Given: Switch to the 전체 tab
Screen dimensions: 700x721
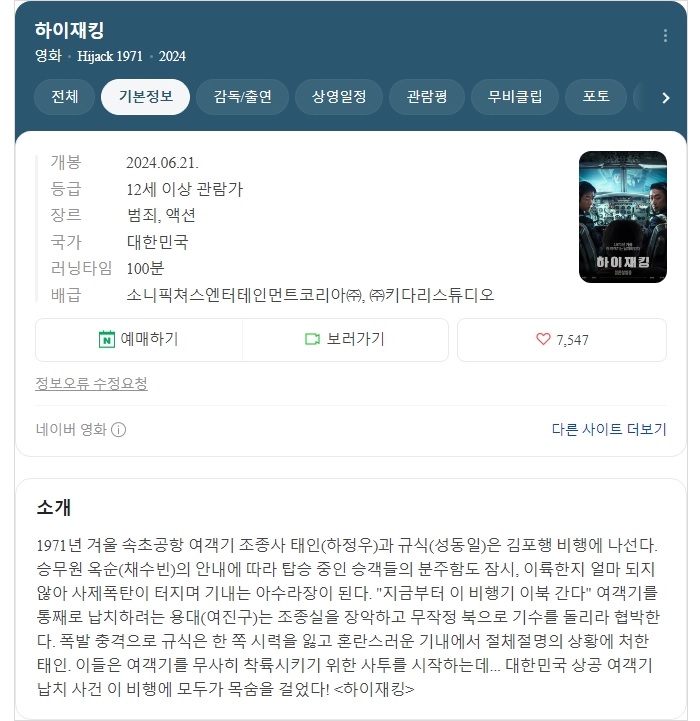Looking at the screenshot, I should [x=64, y=97].
